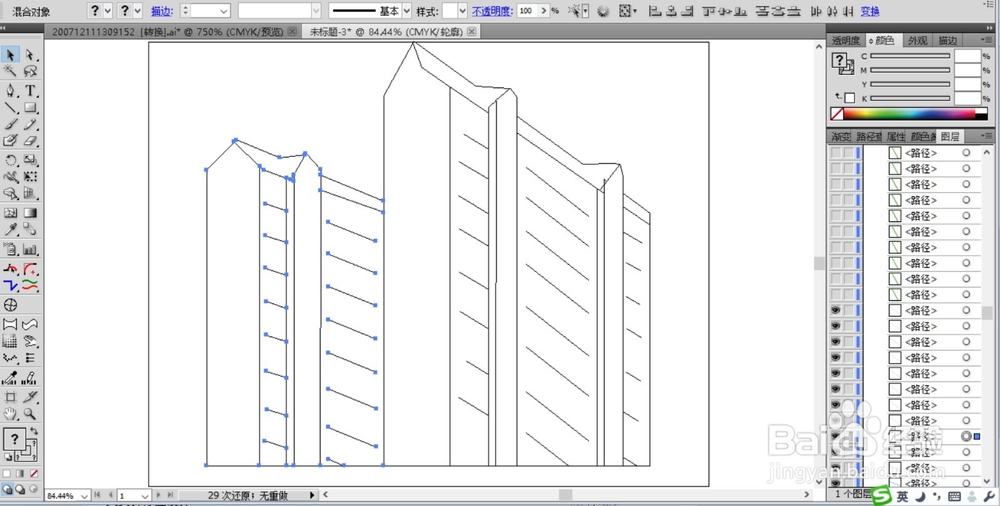
Task: Open the 样式 graphic style dropdown
Action: coord(462,11)
